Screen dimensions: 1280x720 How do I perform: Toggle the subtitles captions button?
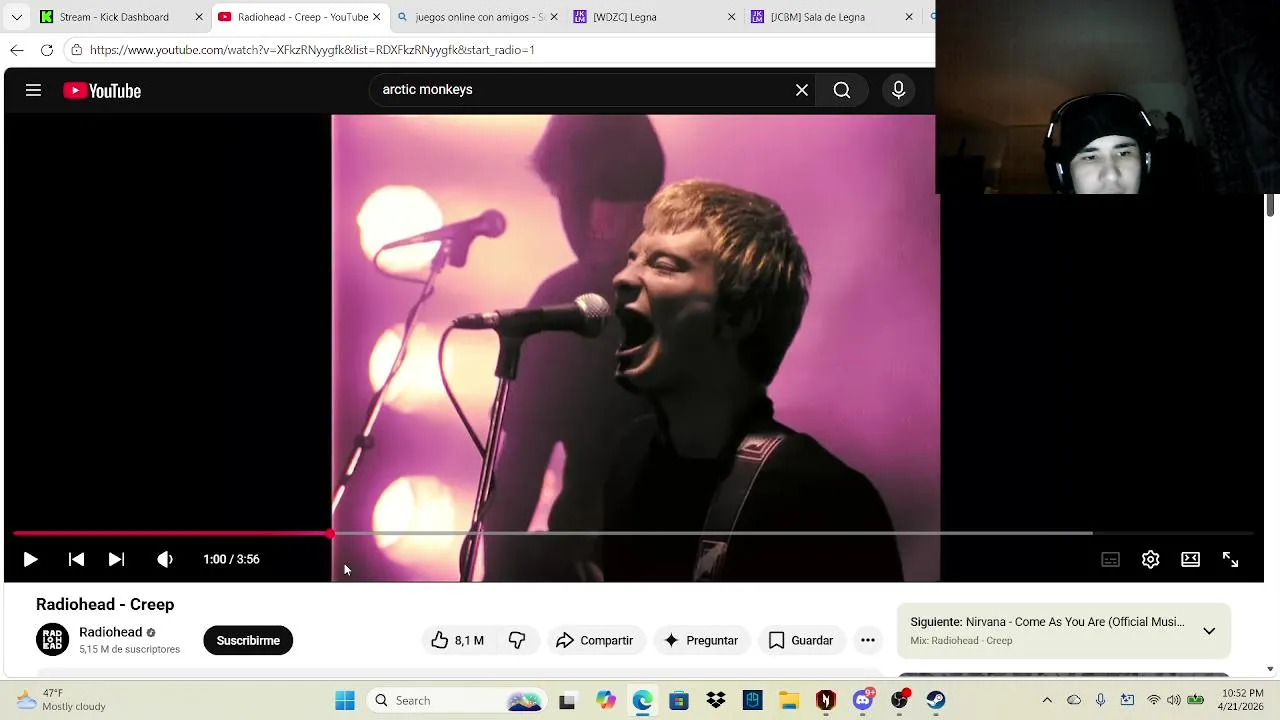1110,560
